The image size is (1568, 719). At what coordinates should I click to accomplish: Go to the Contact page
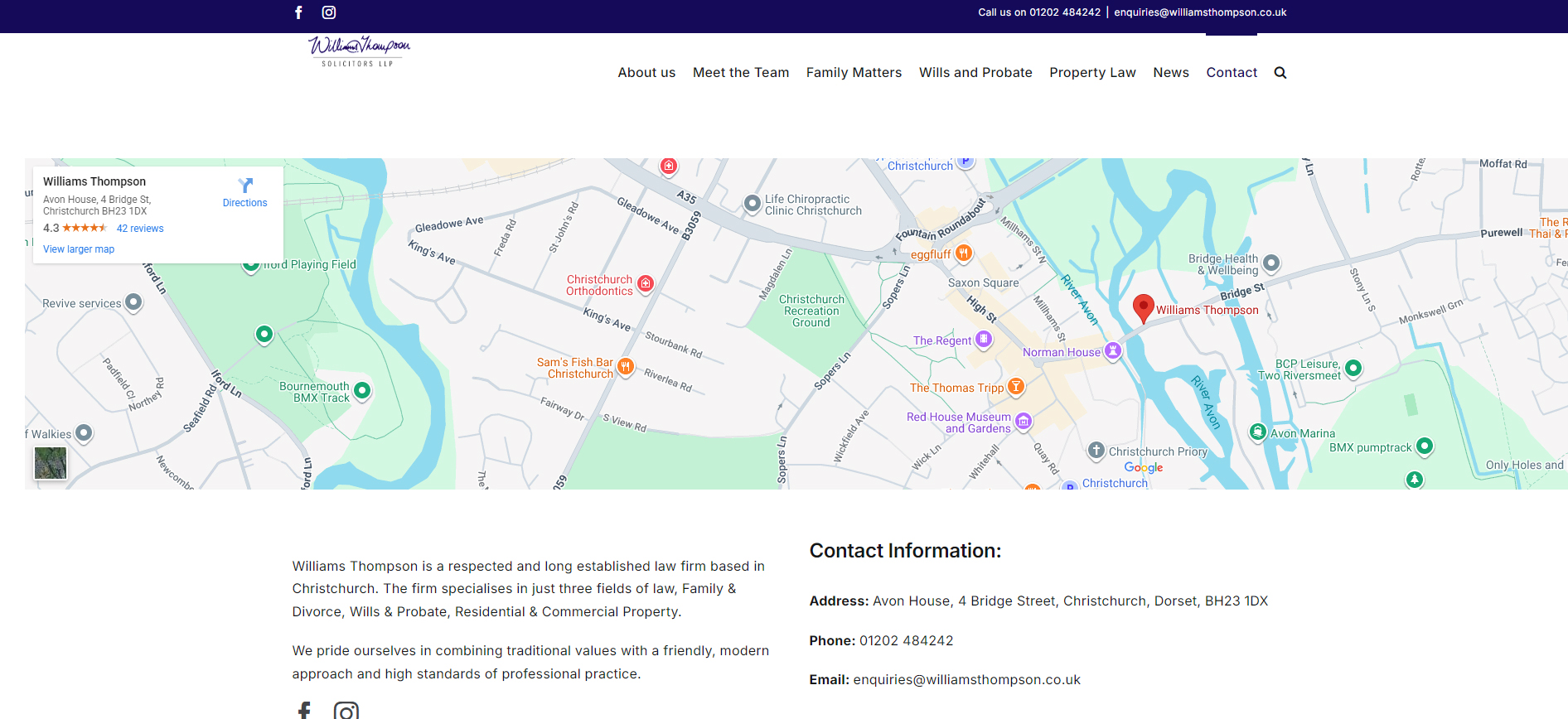tap(1232, 73)
